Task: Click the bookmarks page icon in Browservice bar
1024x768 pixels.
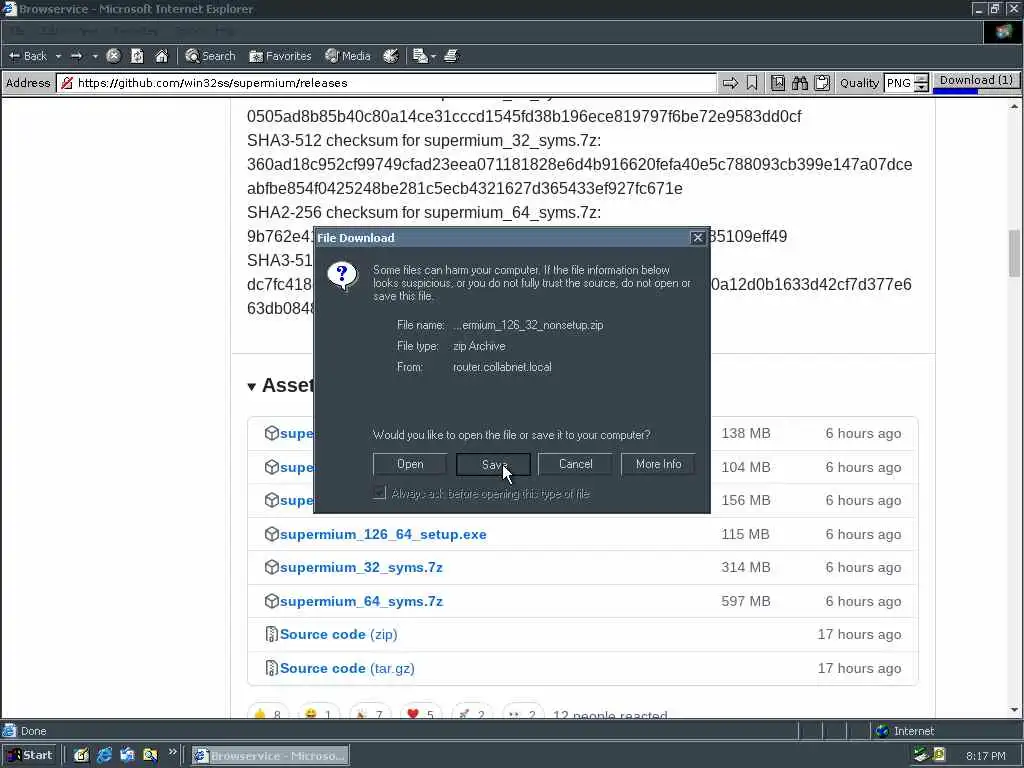Action: (x=778, y=83)
